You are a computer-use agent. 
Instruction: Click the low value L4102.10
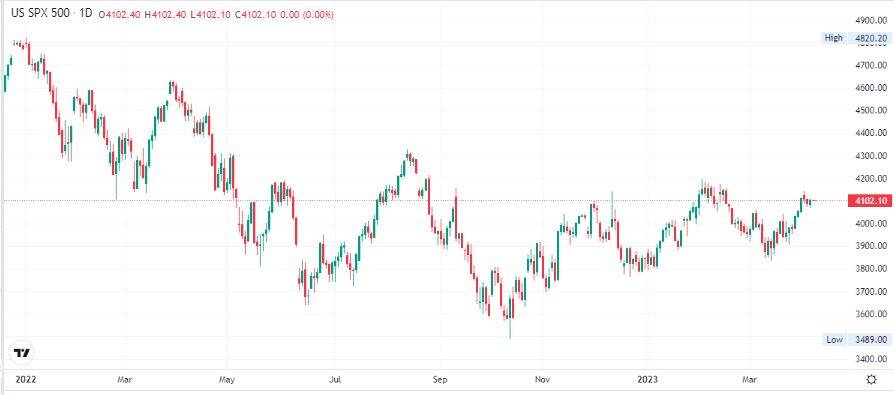click(211, 15)
